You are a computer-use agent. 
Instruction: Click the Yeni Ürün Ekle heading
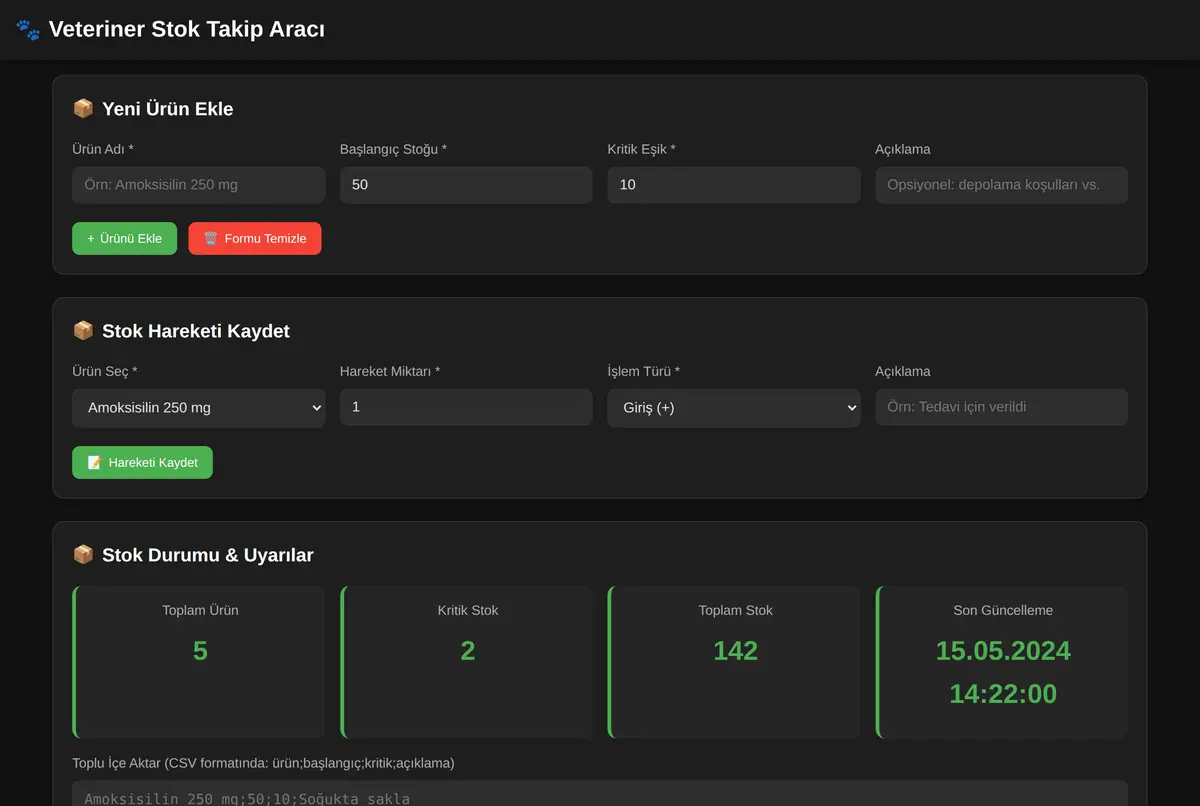tap(168, 109)
